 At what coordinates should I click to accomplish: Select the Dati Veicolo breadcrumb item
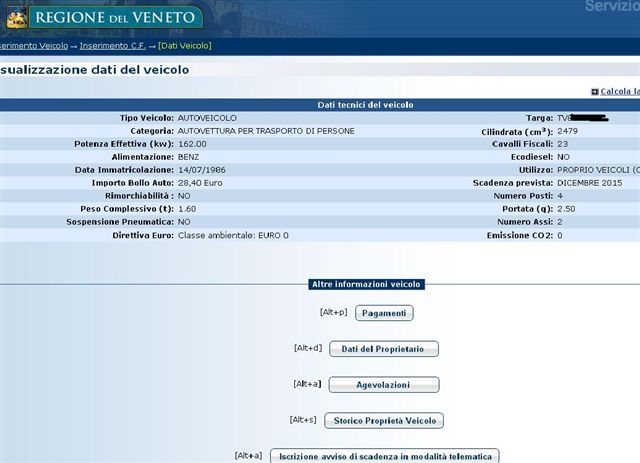pos(185,46)
